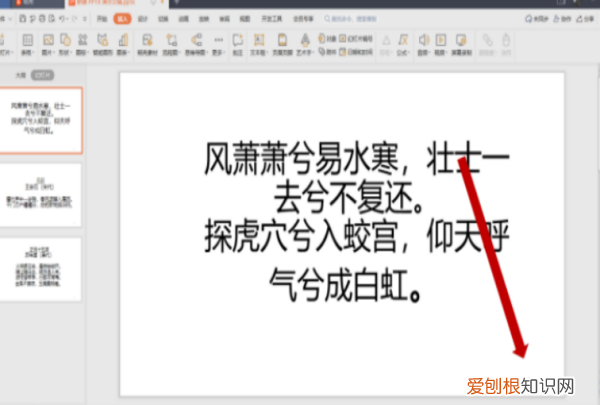Viewport: 600px width, 405px height.
Task: Expand the quick access toolbar customize arrow
Action: point(85,18)
